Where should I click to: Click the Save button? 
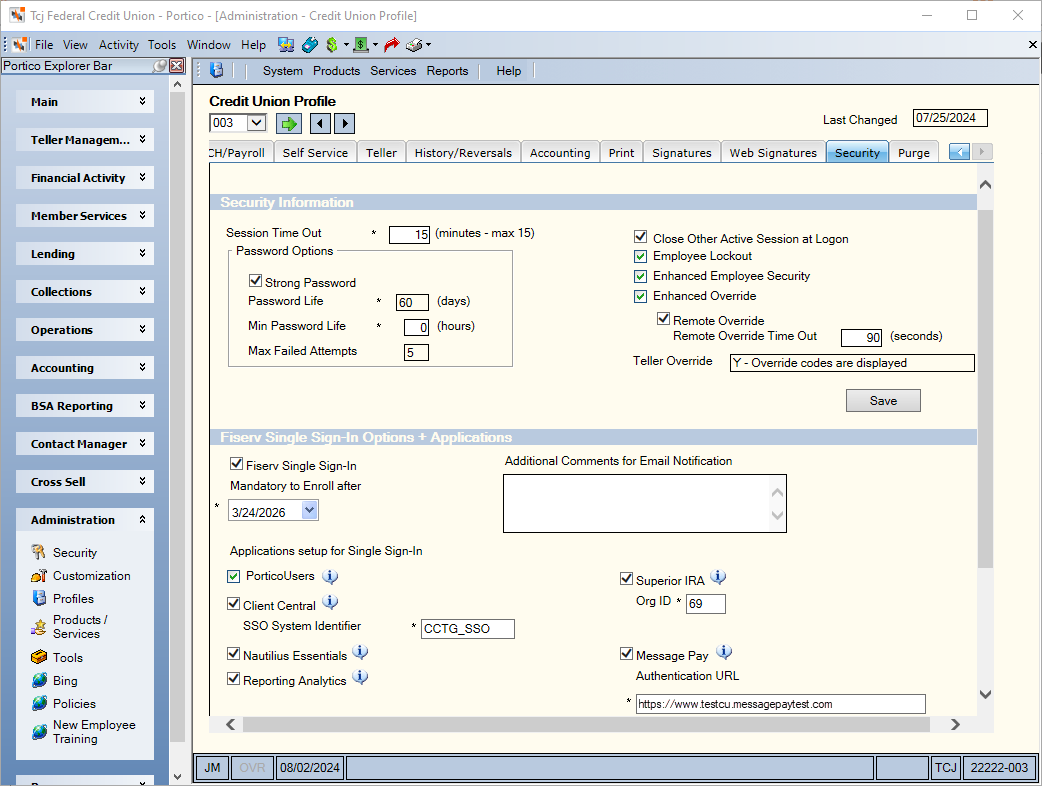[x=883, y=401]
